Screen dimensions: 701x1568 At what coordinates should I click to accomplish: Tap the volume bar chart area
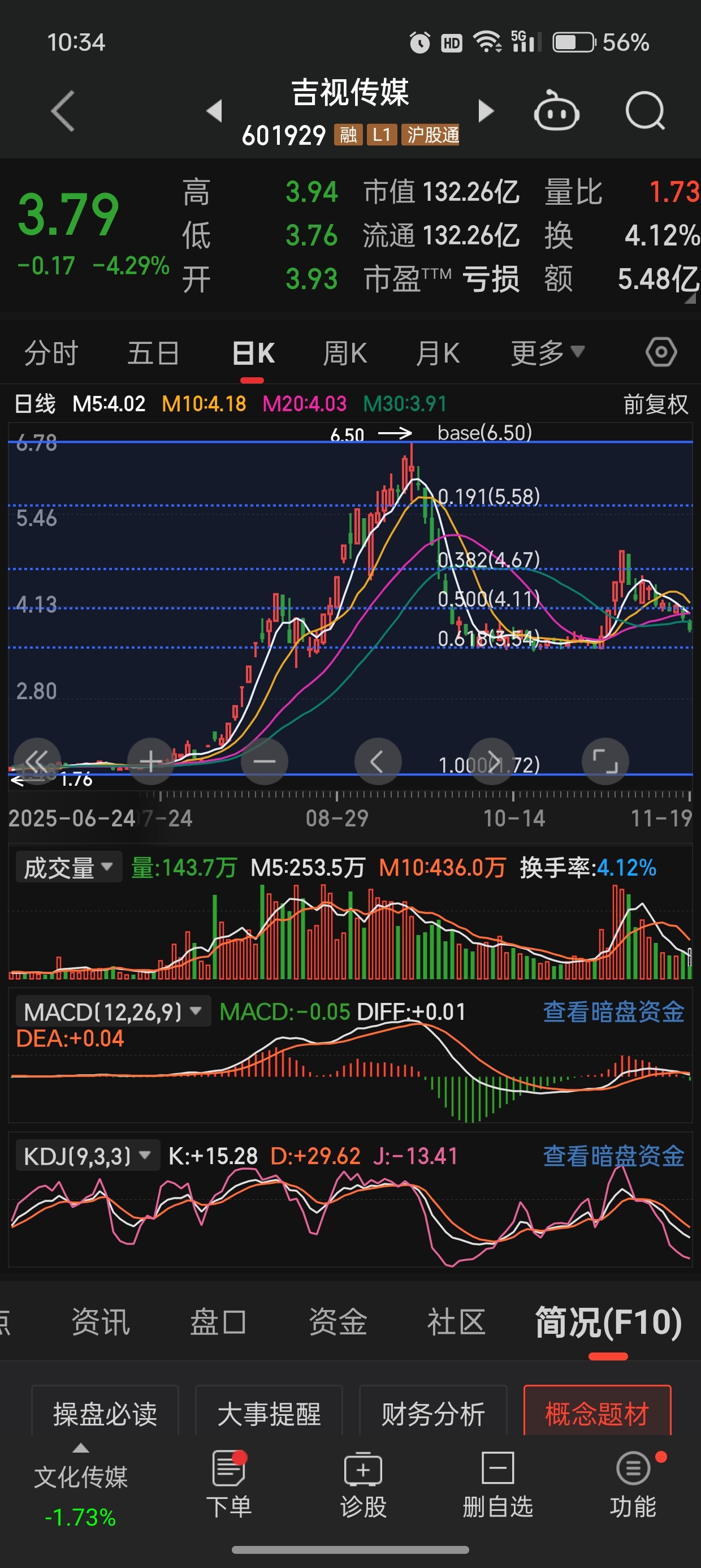(x=350, y=931)
